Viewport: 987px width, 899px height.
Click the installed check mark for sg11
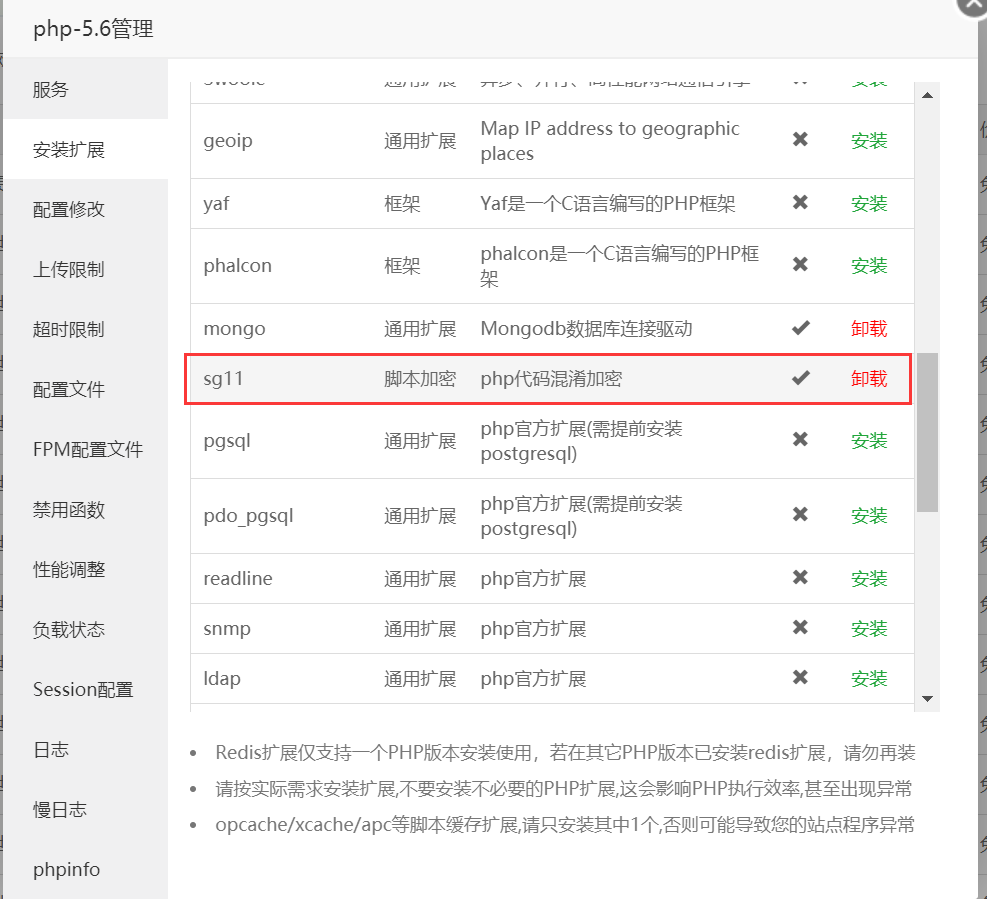click(800, 378)
